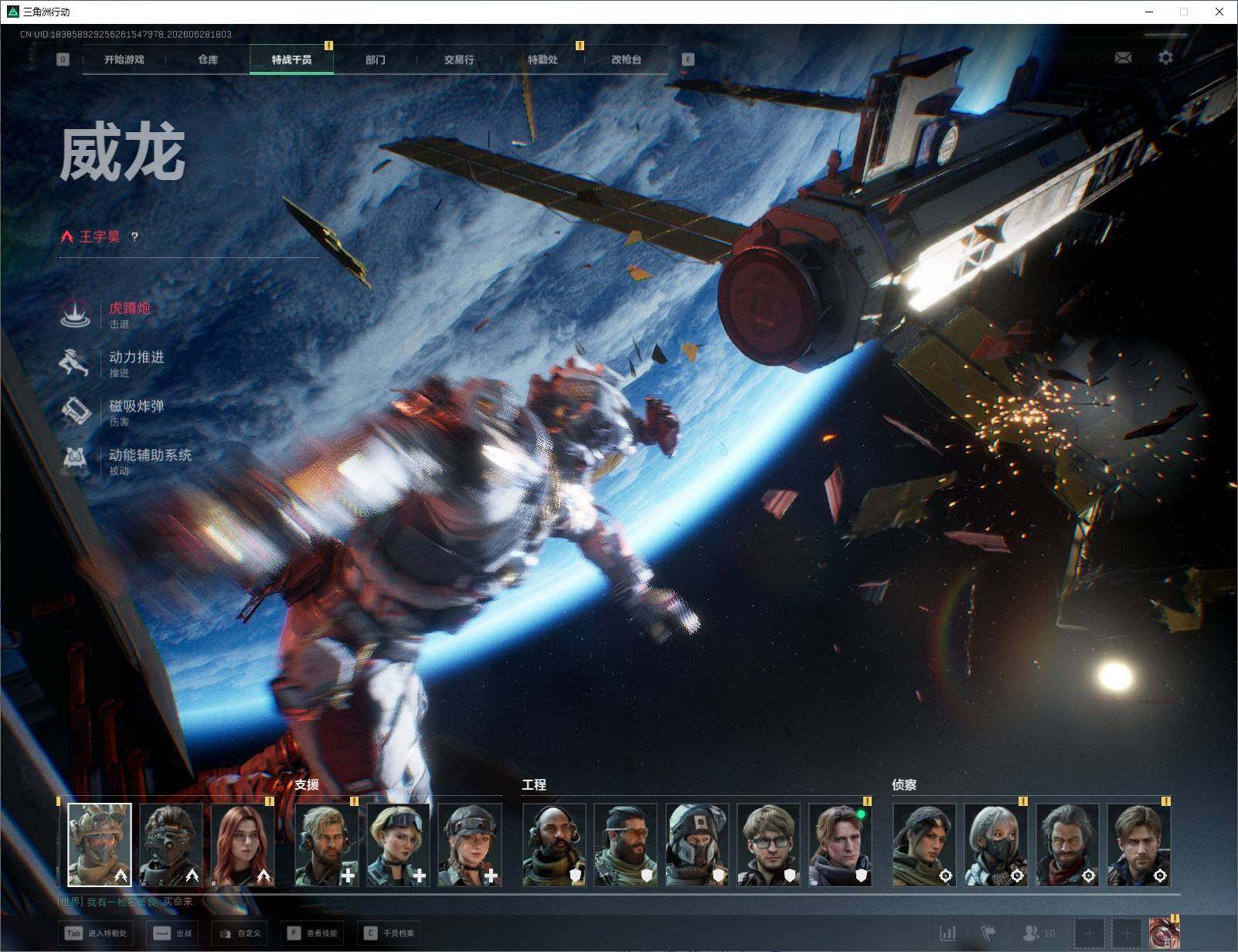Open the 部门 tab
1238x952 pixels.
376,59
